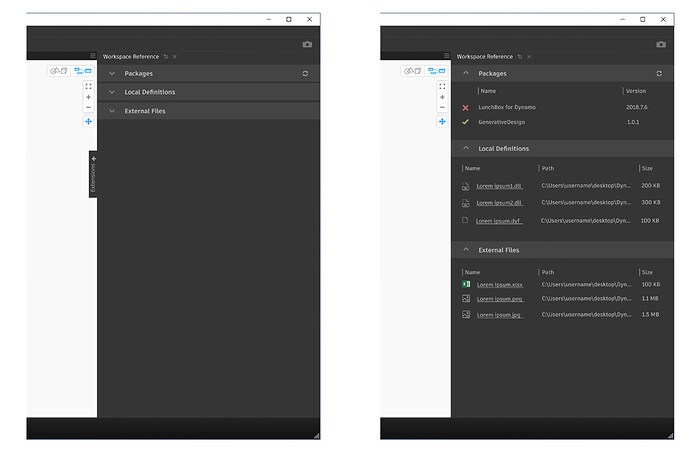Click the camera export icon in right window
Image resolution: width=689 pixels, height=451 pixels.
pos(661,44)
